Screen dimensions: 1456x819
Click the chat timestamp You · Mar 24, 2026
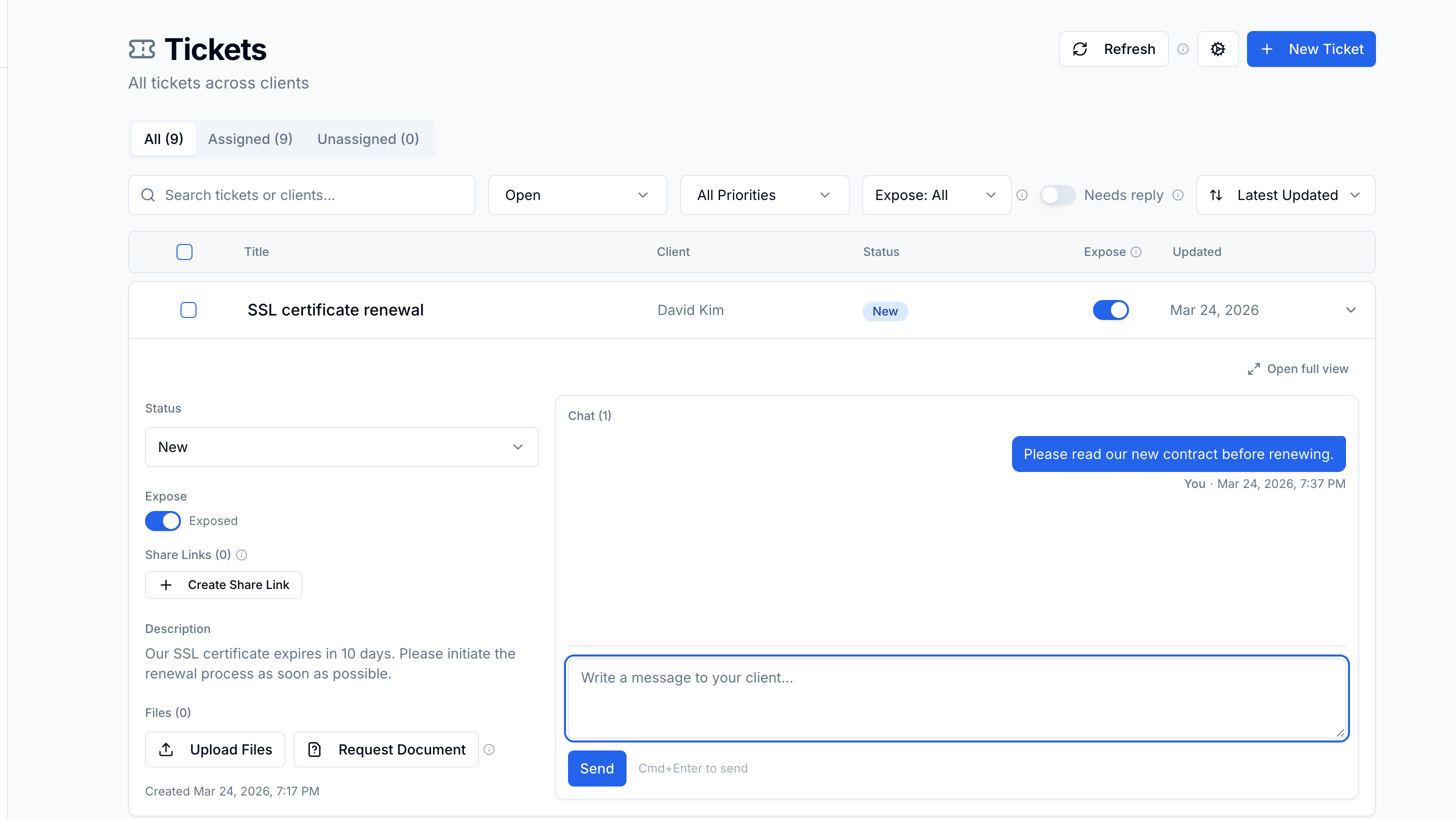1264,484
